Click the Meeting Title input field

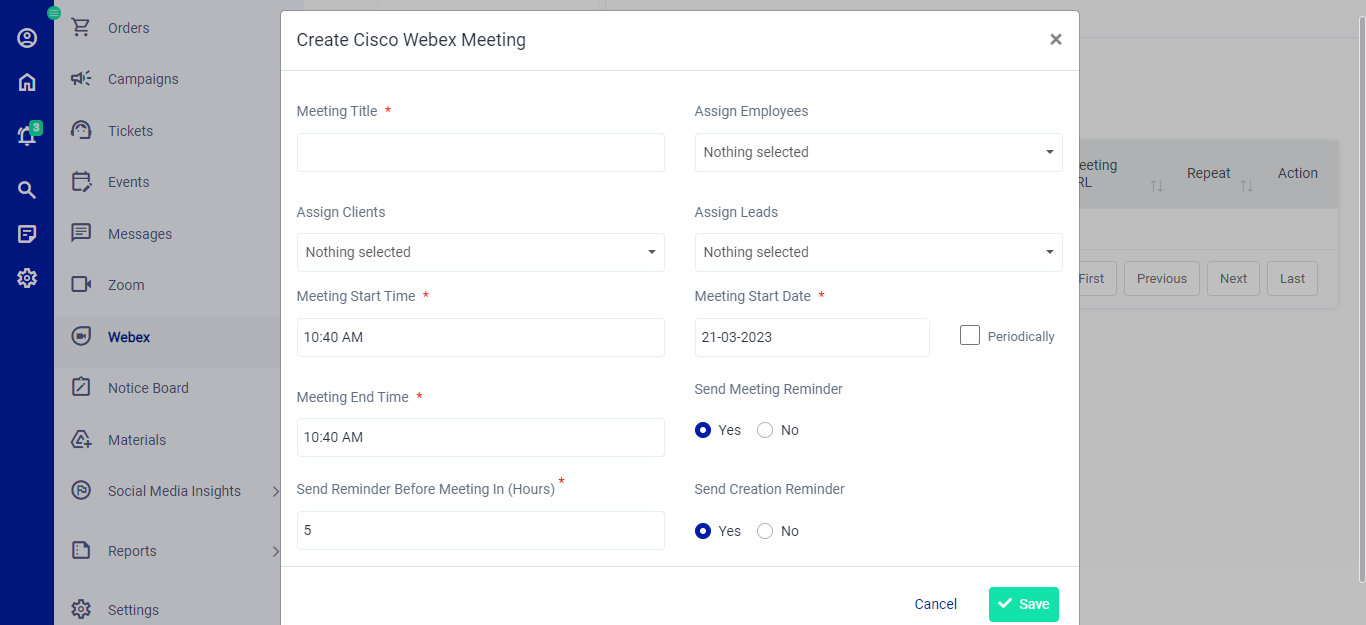click(480, 152)
